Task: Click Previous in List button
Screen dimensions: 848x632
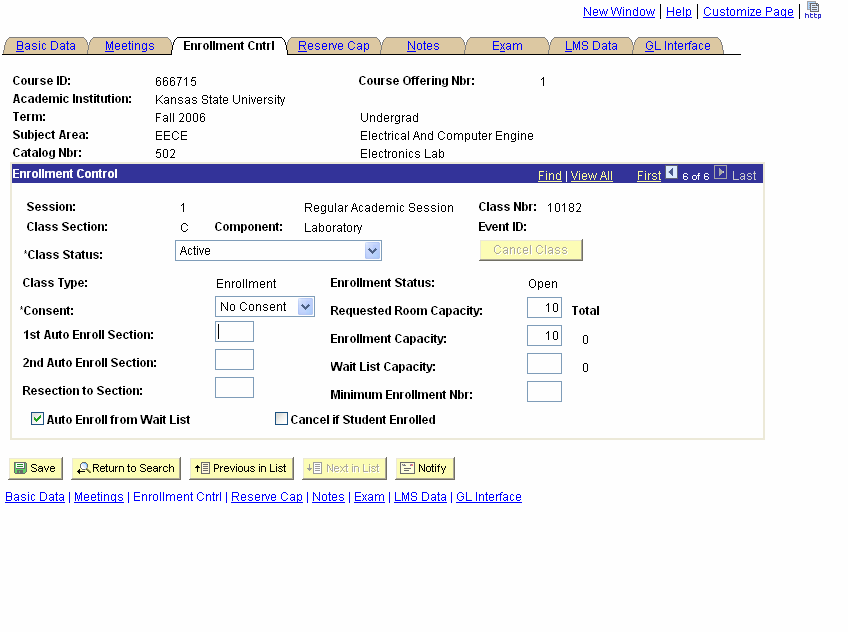Action: tap(241, 468)
